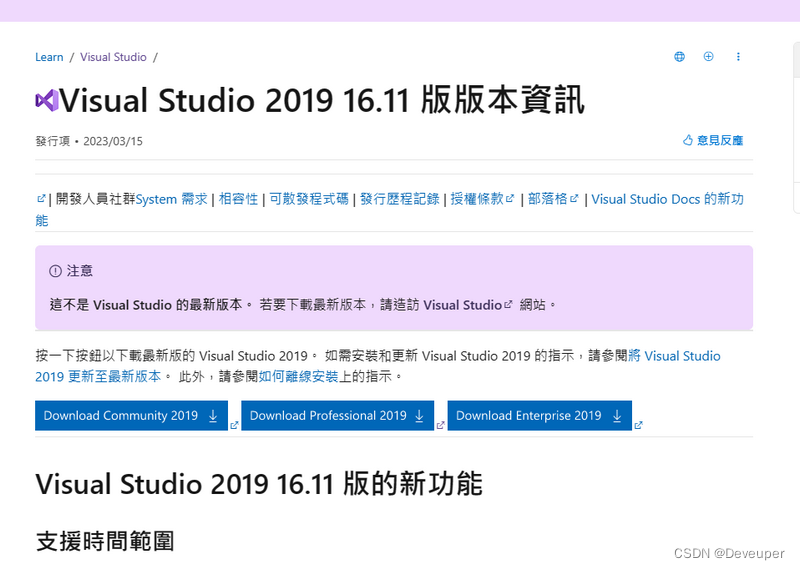Viewport: 800px width, 570px height.
Task: Click Download Community 2019 button
Action: tap(131, 415)
